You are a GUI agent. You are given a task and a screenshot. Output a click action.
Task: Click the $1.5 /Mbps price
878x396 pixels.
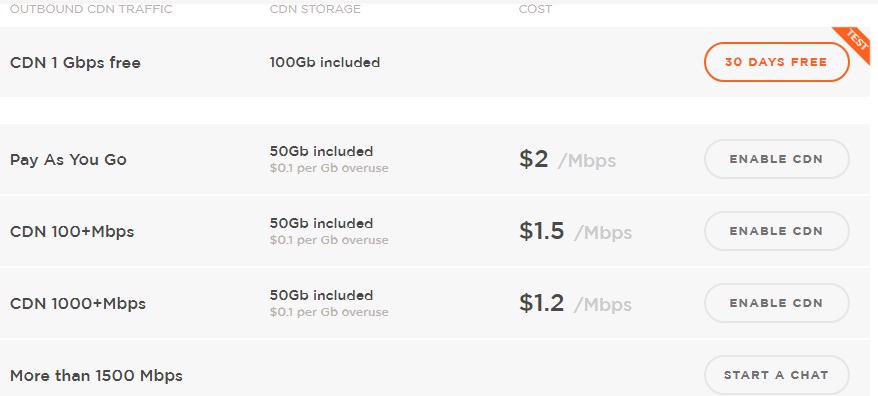click(x=575, y=231)
